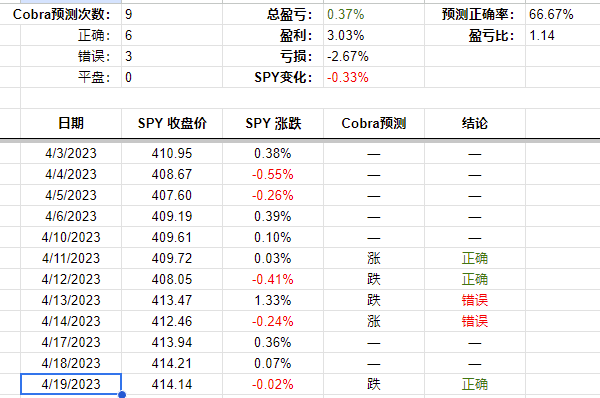
Task: Click the SPY 收盘价 header cell
Action: (x=172, y=123)
